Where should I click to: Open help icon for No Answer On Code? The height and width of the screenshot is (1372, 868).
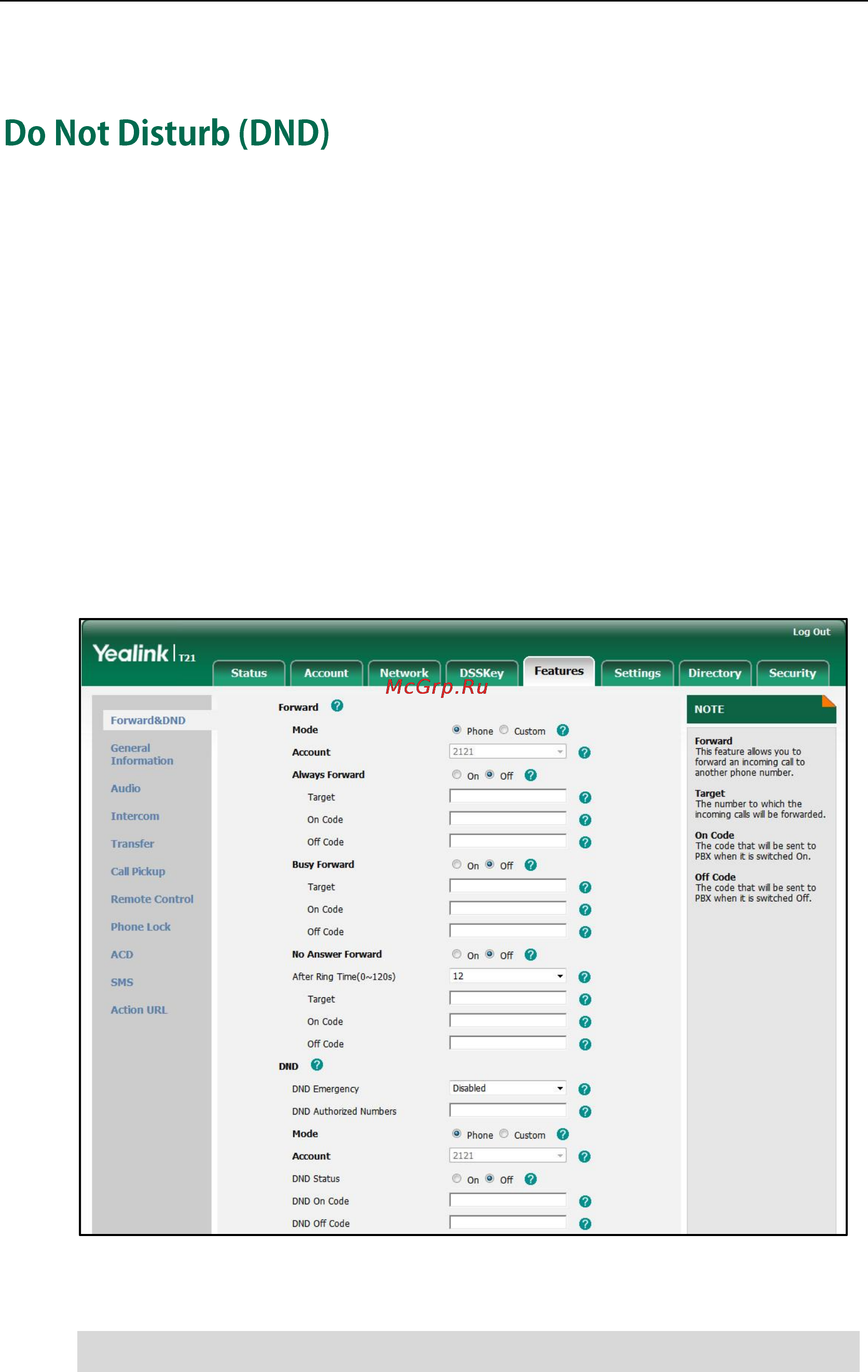coord(584,1022)
